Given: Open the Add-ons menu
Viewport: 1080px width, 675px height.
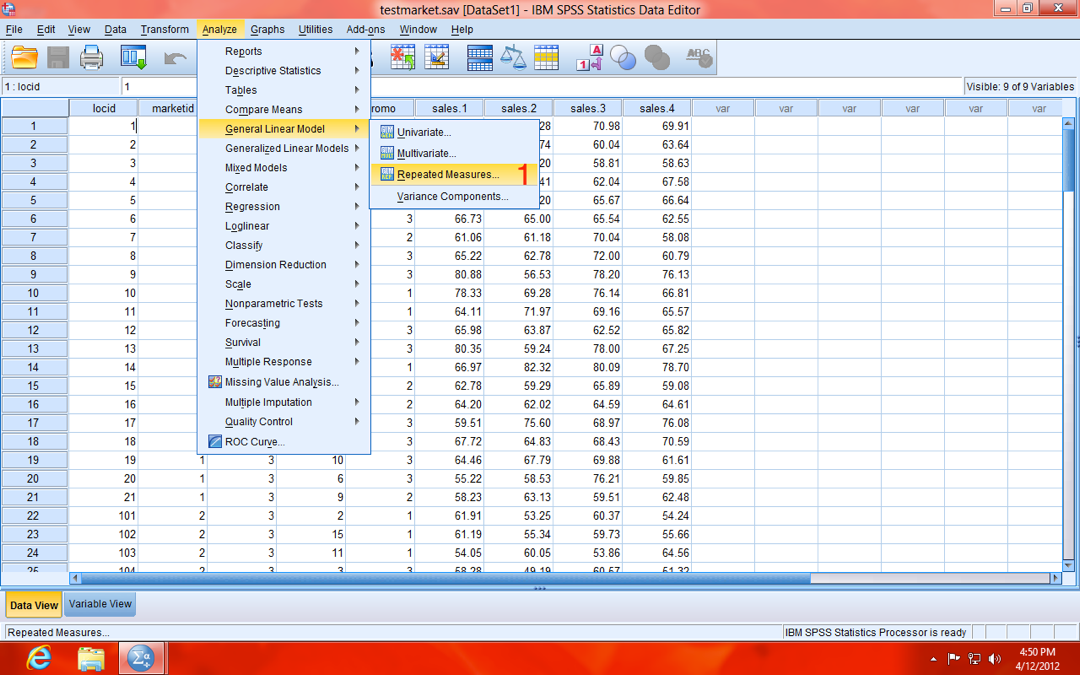Looking at the screenshot, I should click(x=366, y=29).
